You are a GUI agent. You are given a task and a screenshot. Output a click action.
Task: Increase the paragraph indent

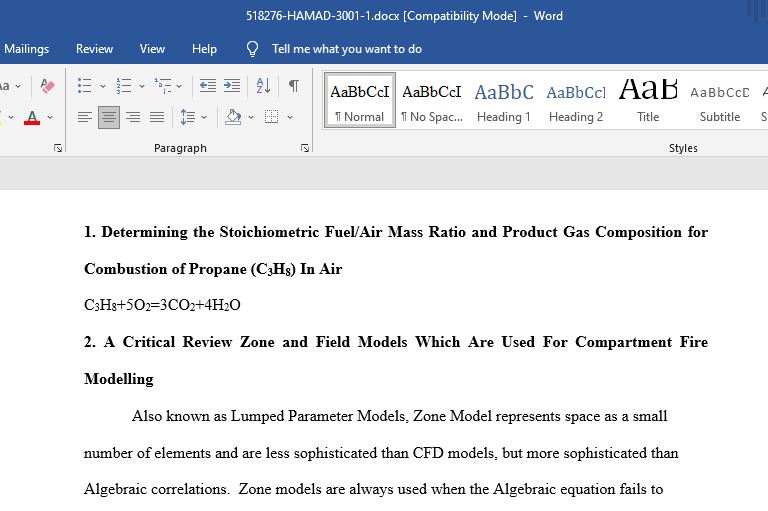(232, 86)
